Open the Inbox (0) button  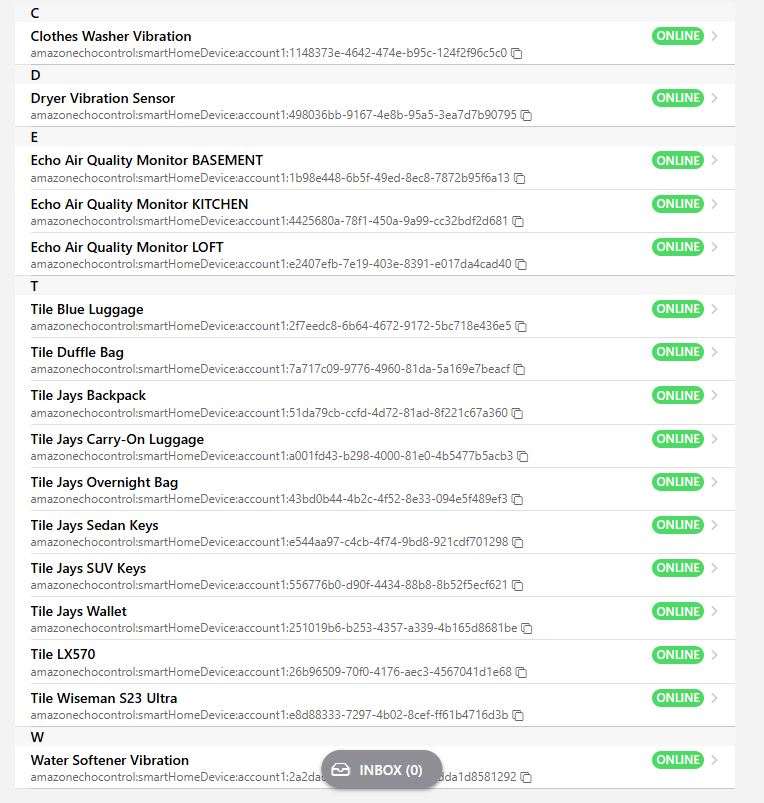tap(382, 770)
